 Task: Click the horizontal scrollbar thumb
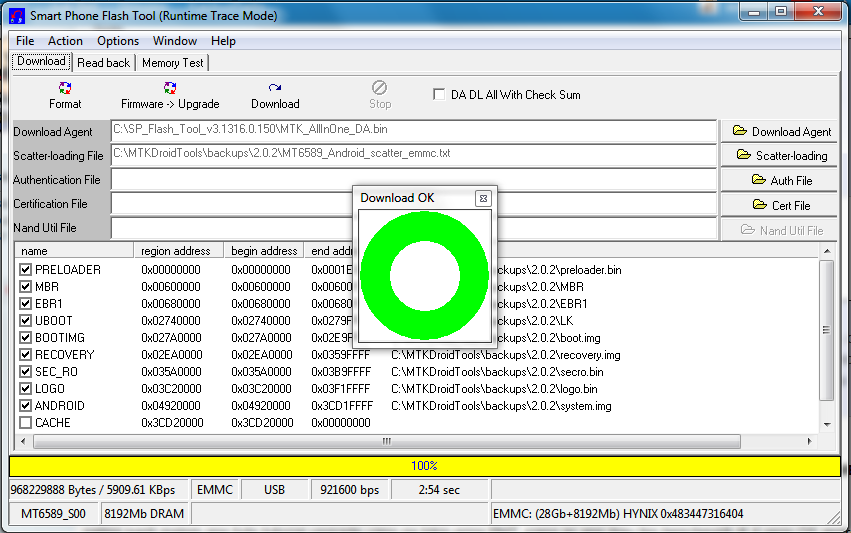386,441
